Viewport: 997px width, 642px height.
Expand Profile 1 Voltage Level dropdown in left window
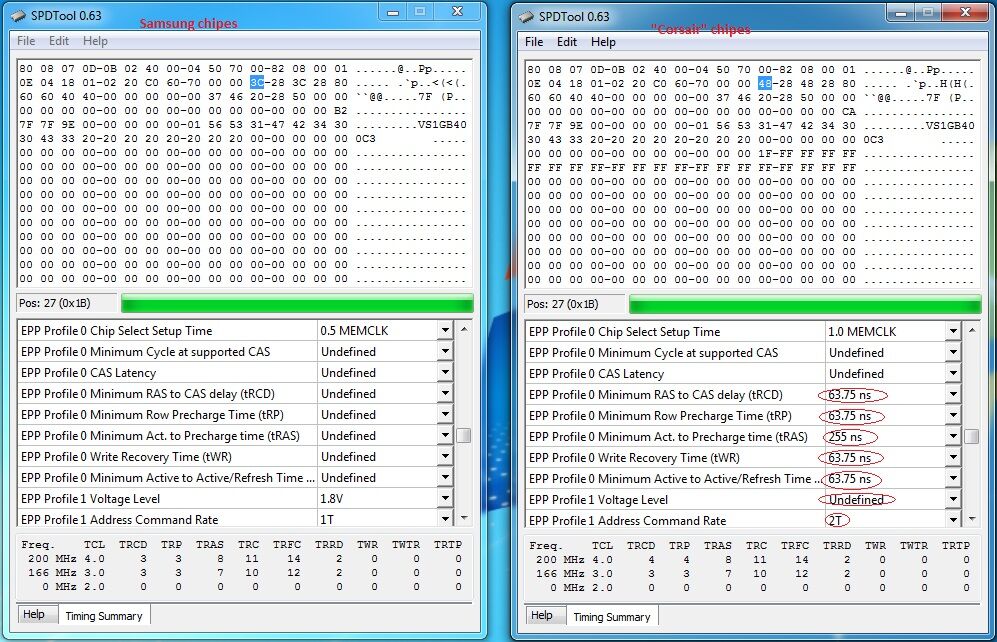[445, 498]
